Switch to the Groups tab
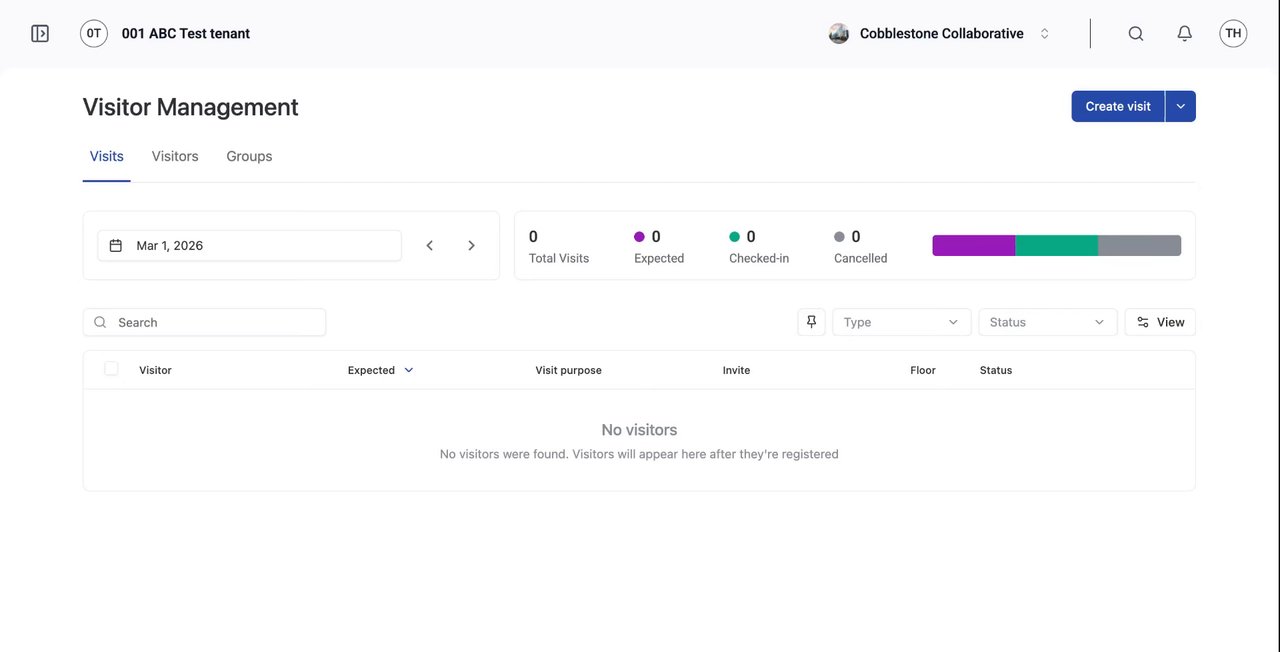The height and width of the screenshot is (652, 1280). [249, 157]
